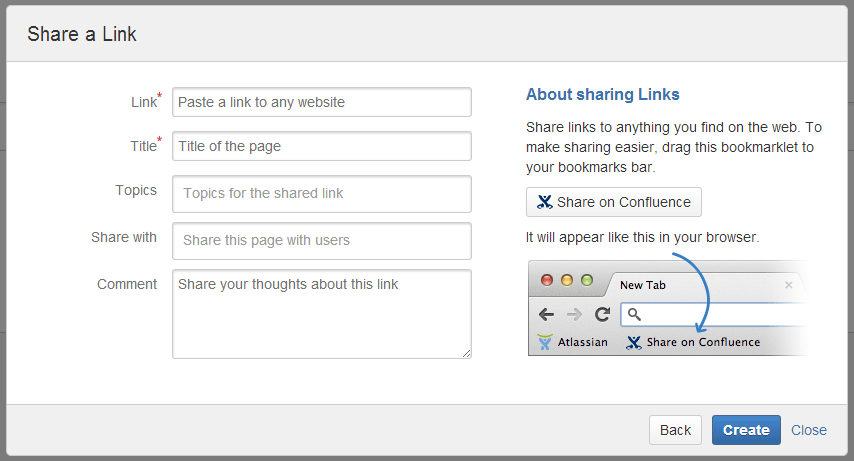Viewport: 854px width, 461px height.
Task: Click the Comment text area
Action: pos(322,314)
